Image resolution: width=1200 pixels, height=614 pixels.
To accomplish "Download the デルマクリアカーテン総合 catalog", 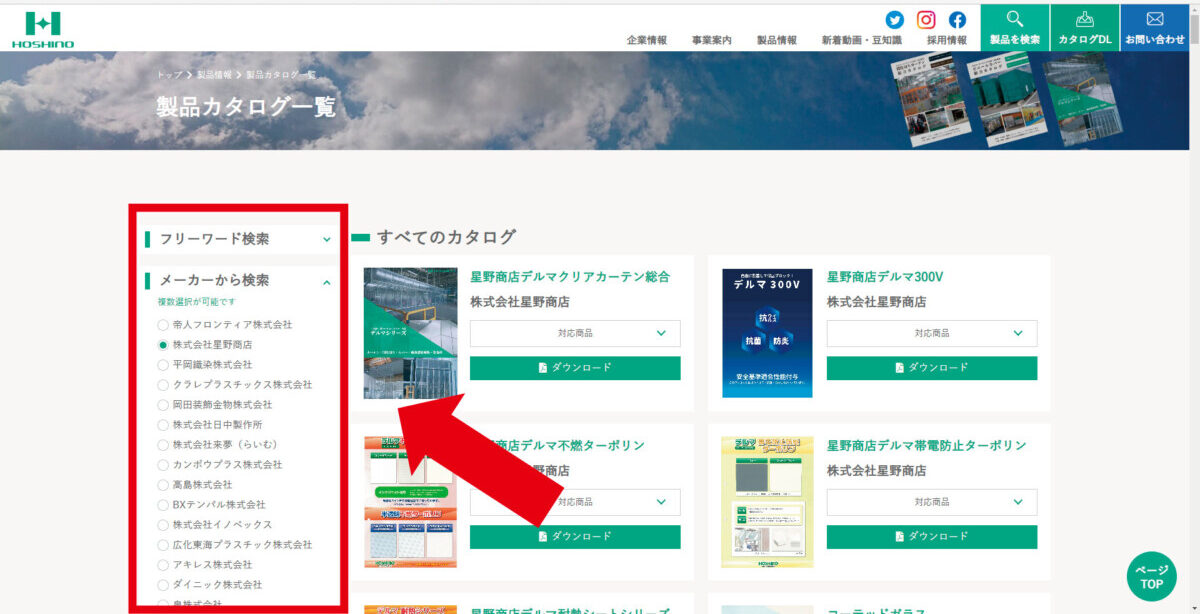I will point(575,368).
